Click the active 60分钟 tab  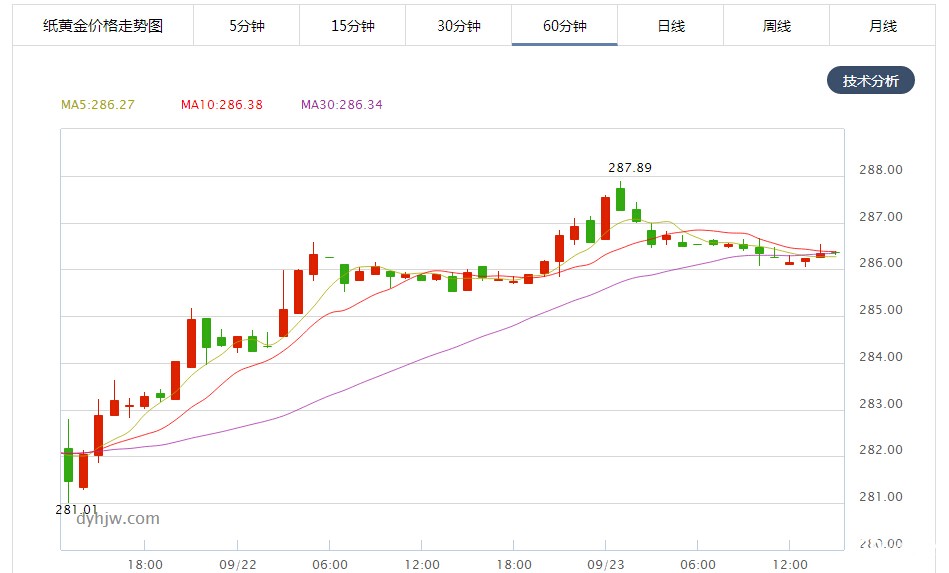pyautogui.click(x=564, y=26)
